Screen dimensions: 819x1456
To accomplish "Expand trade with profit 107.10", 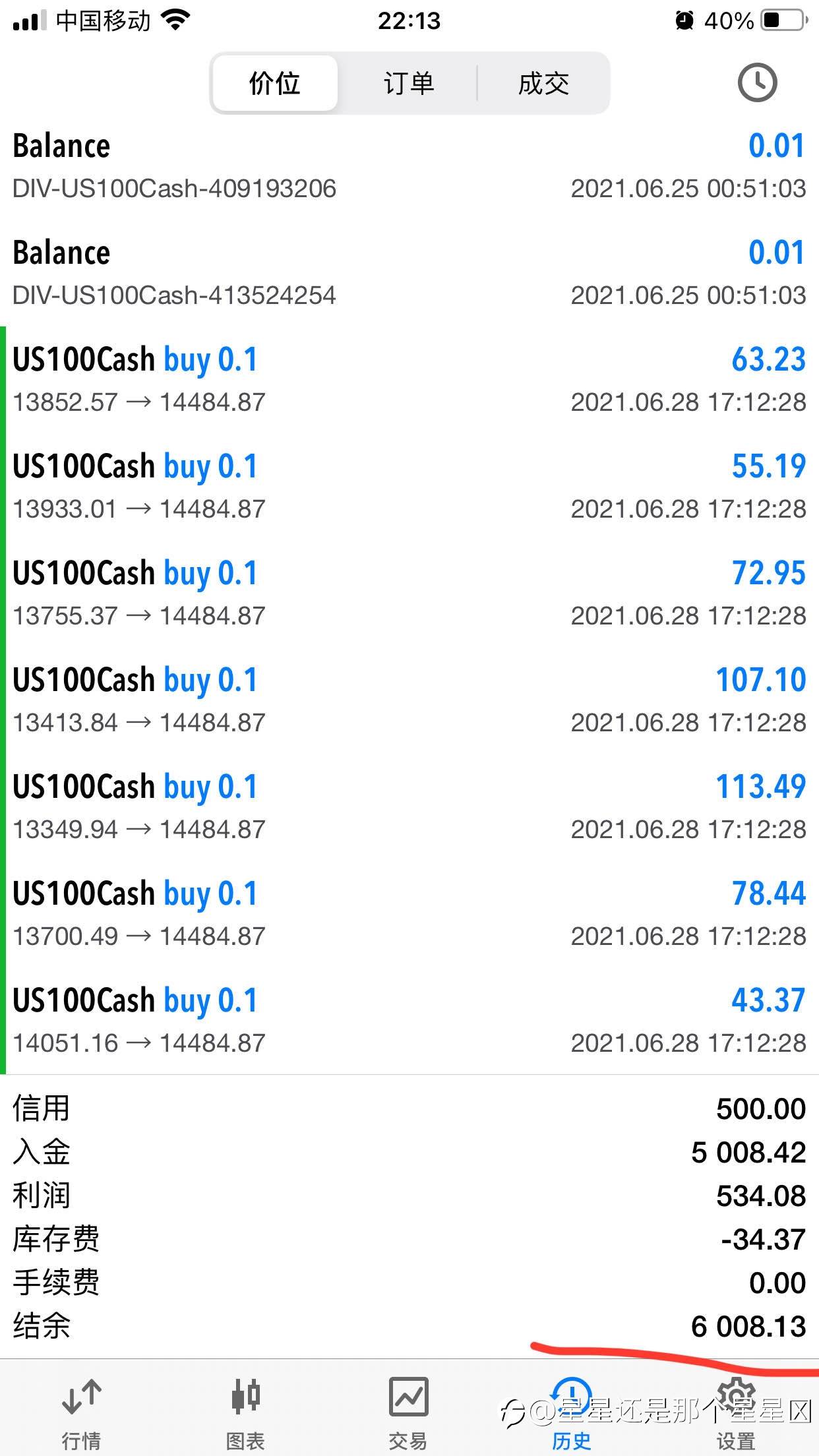I will click(x=409, y=700).
